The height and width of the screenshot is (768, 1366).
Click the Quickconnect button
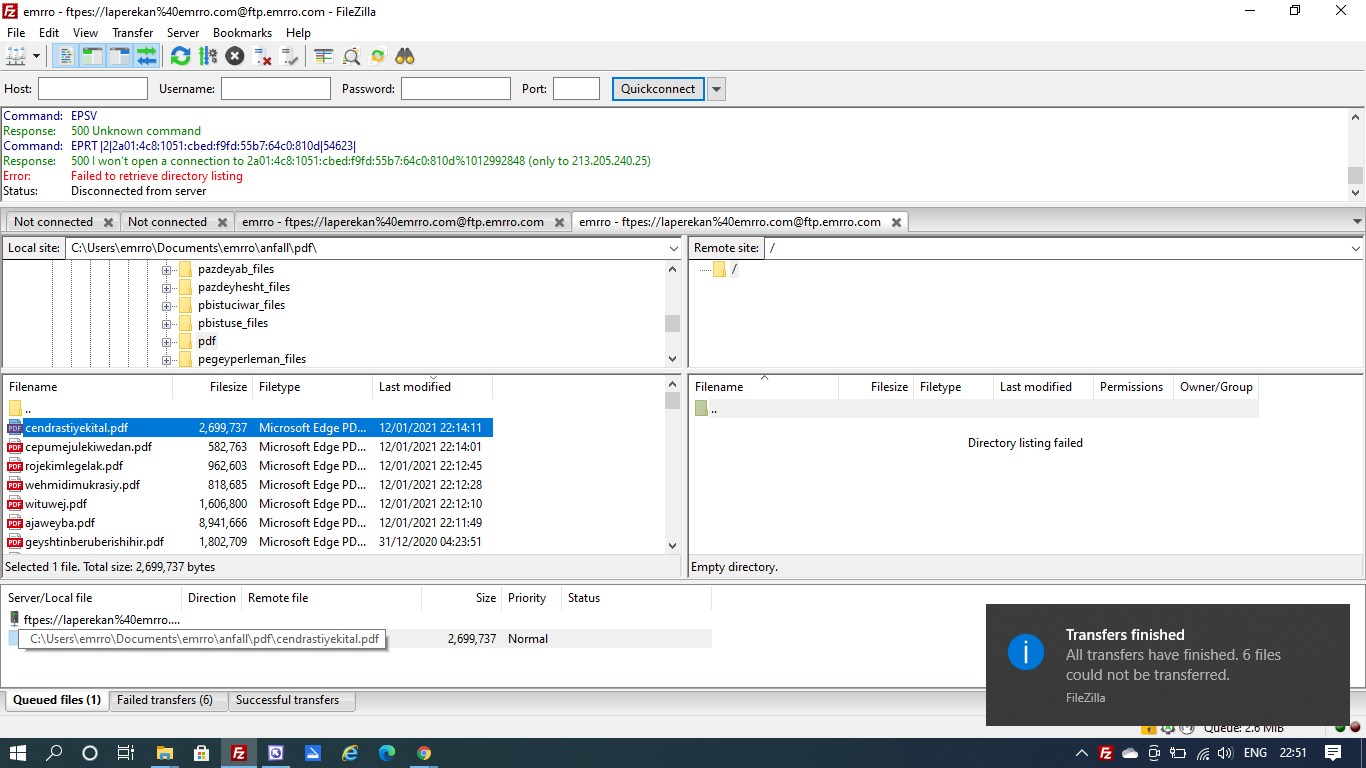point(658,89)
